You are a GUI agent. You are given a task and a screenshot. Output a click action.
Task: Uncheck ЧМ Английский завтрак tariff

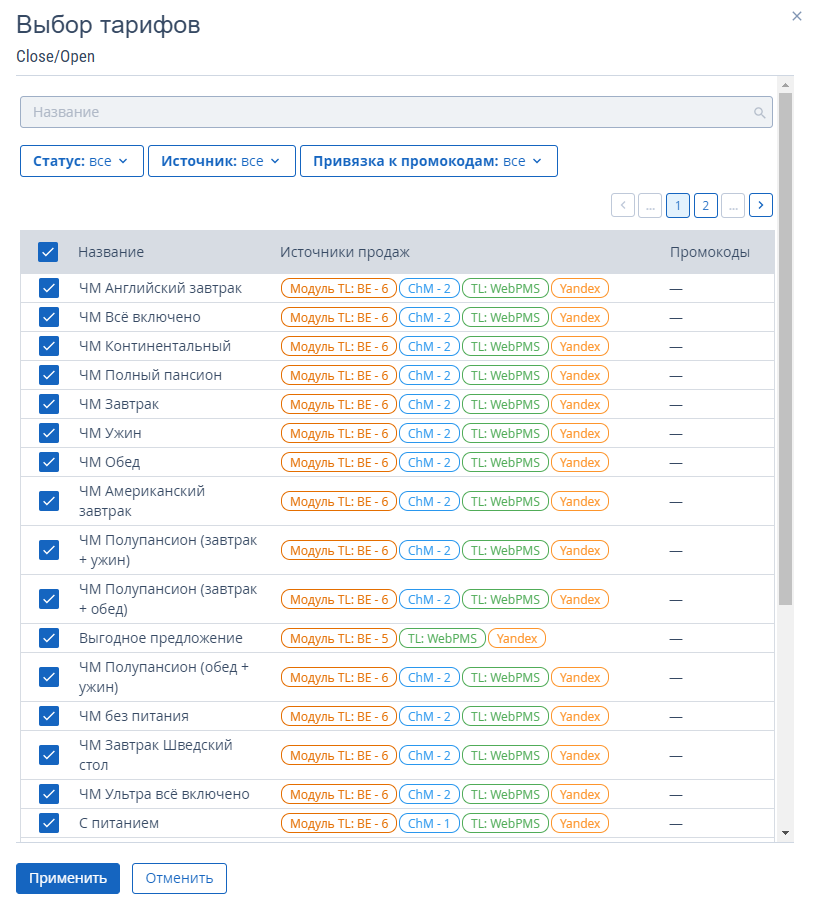(49, 288)
